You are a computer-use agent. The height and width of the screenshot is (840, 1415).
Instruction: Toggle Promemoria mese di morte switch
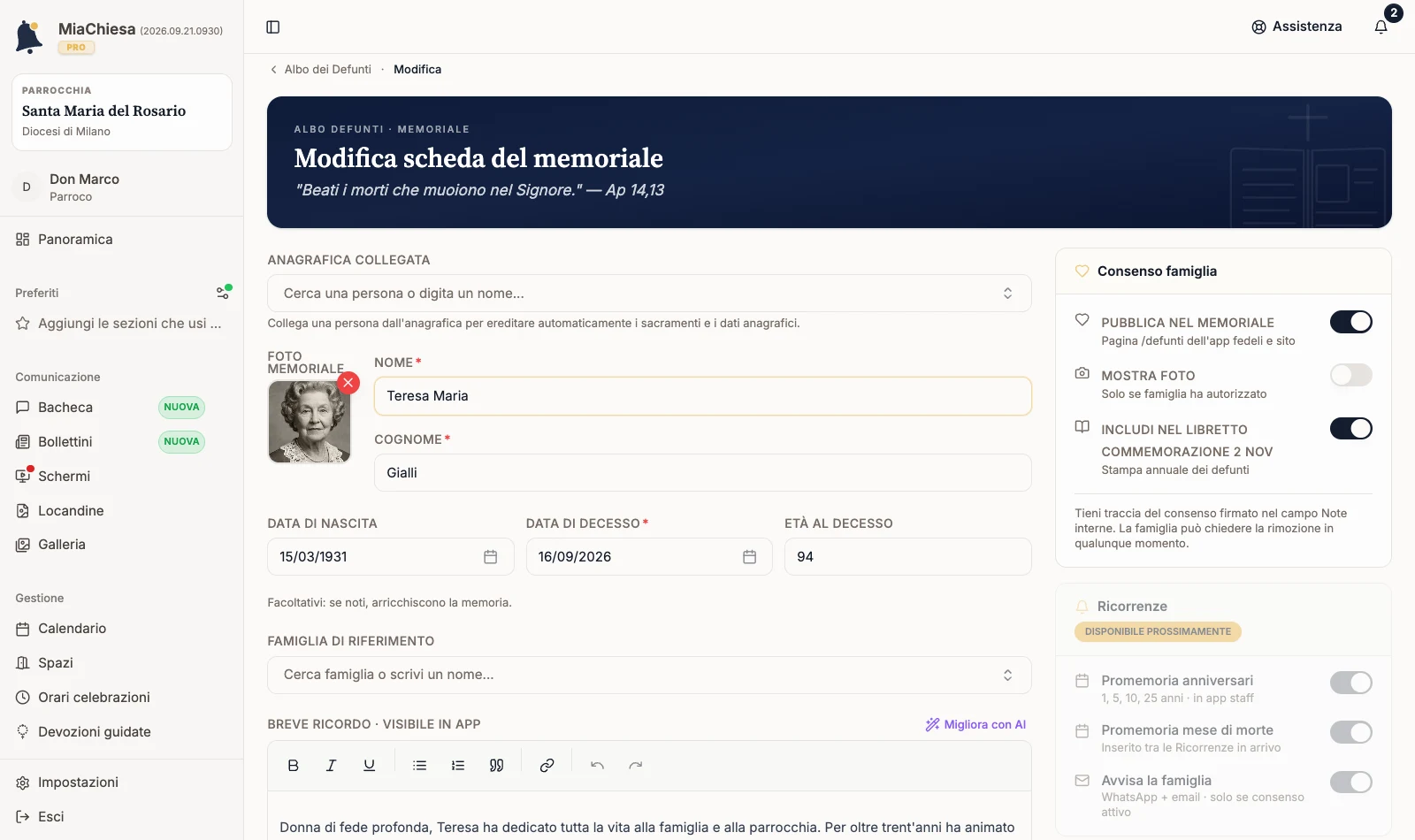pos(1351,732)
